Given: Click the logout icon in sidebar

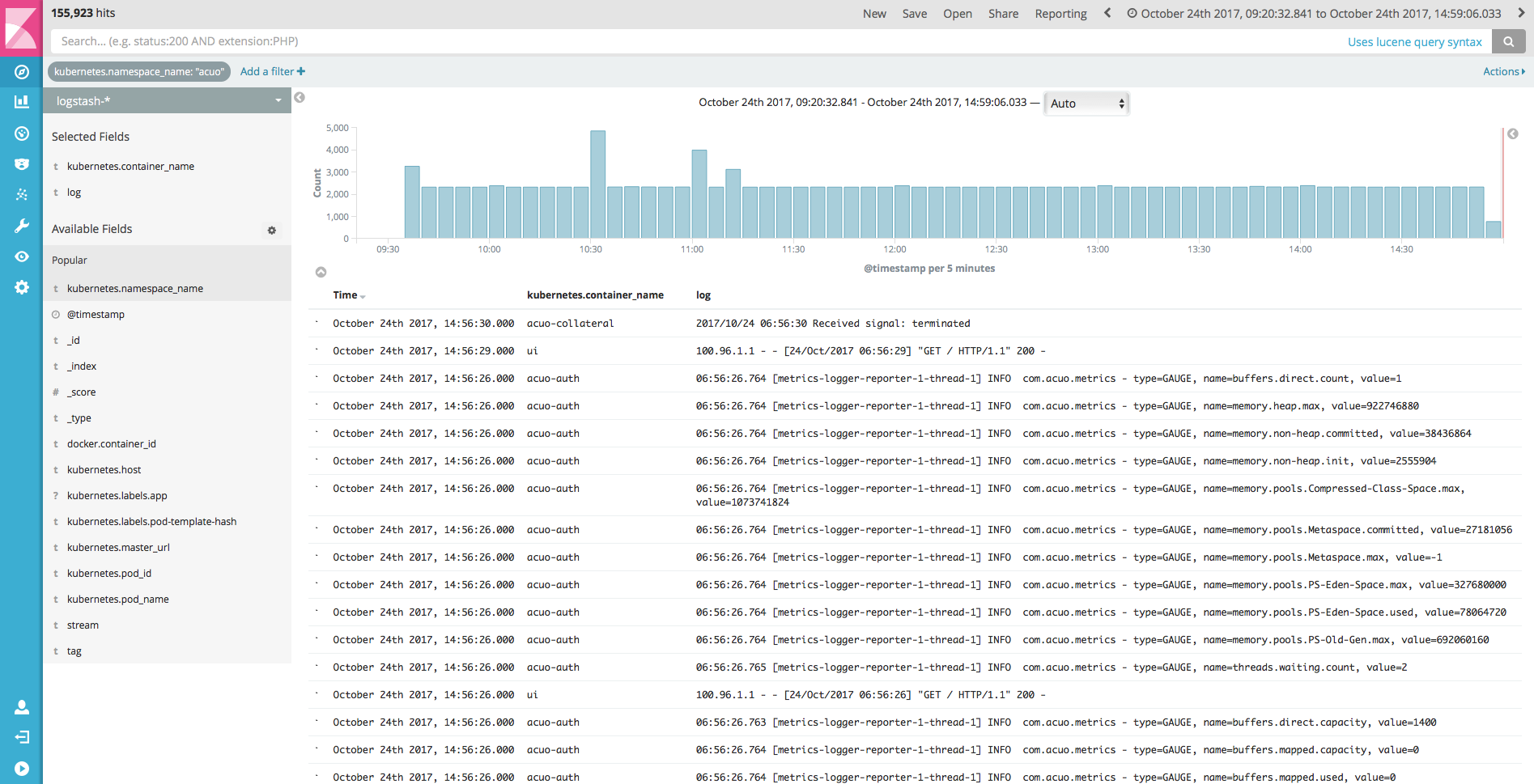Looking at the screenshot, I should 22,737.
